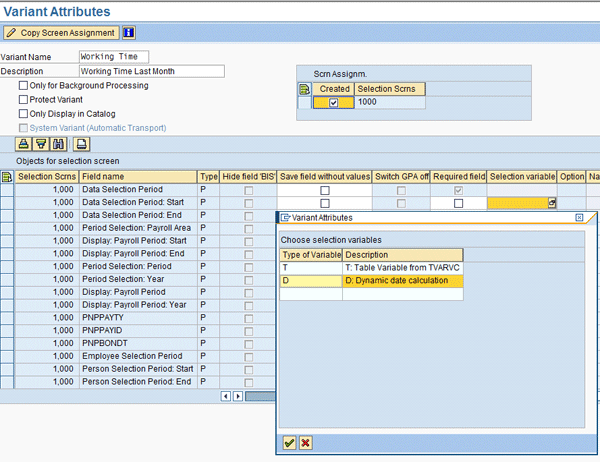Click the table settings icon of the selection screen objects grid

coord(7,176)
